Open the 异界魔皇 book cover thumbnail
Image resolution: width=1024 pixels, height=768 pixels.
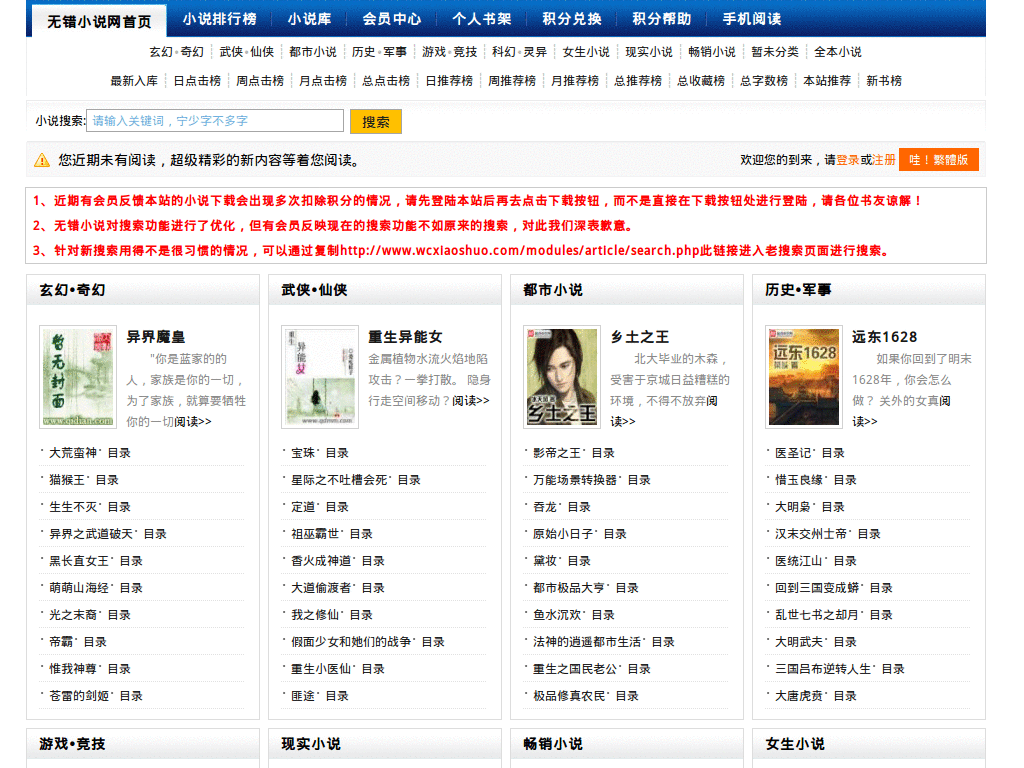77,375
